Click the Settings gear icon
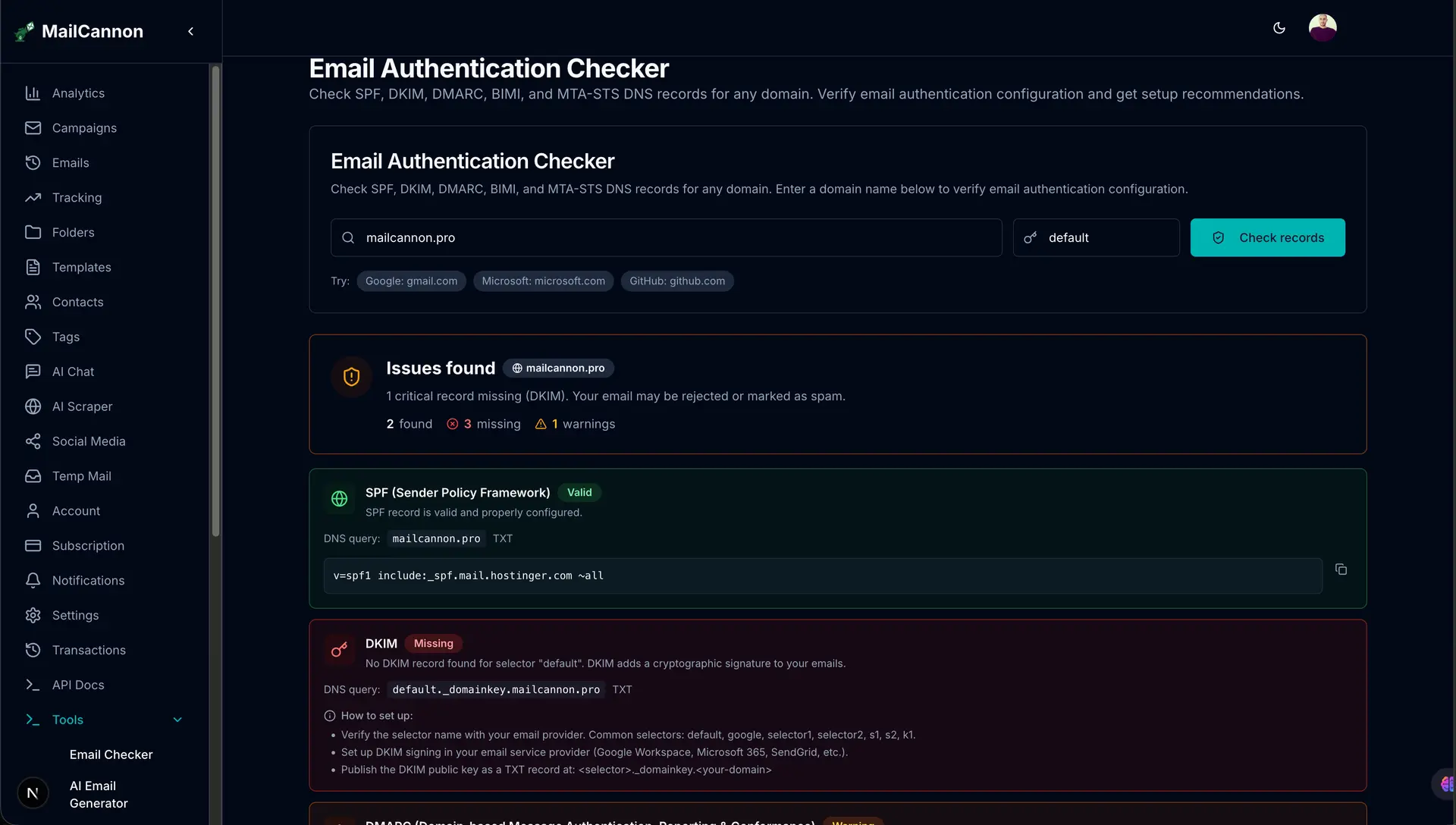 (x=33, y=616)
